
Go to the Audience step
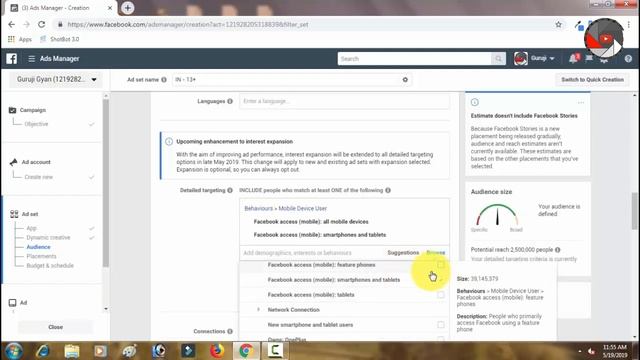[38, 247]
